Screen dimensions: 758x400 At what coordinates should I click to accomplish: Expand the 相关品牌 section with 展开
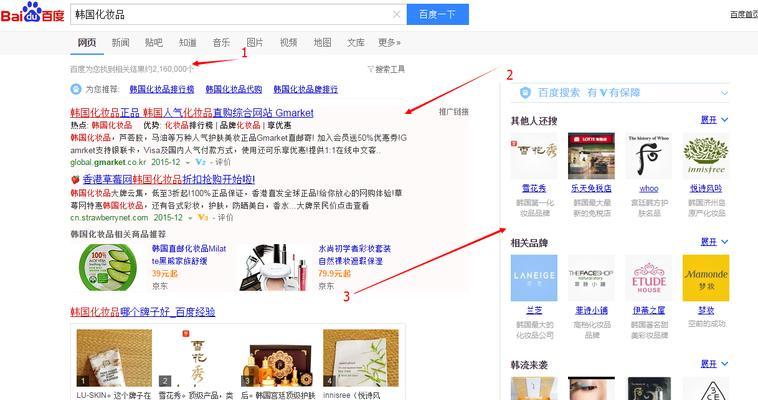click(714, 242)
